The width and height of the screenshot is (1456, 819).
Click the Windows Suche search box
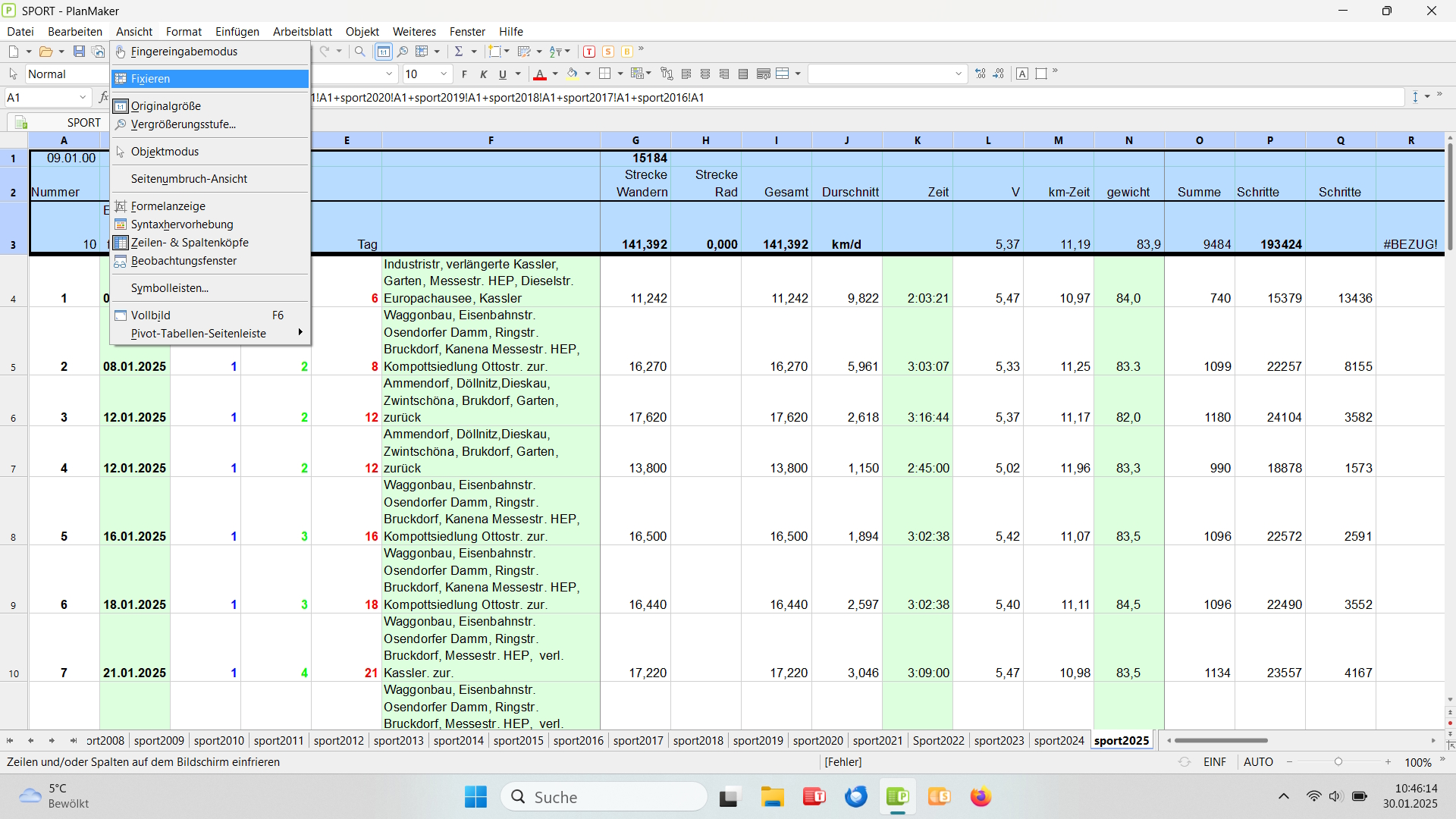[604, 797]
